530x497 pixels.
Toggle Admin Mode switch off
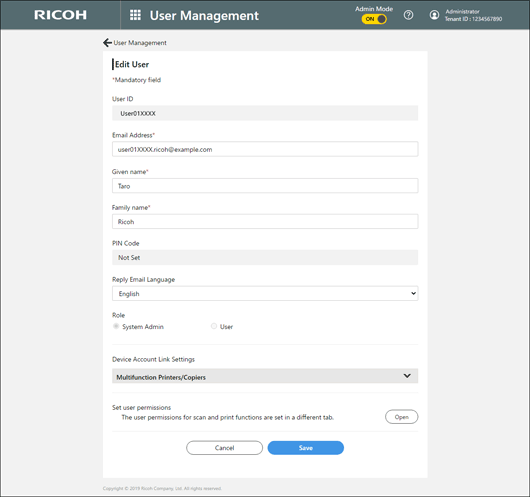374,19
